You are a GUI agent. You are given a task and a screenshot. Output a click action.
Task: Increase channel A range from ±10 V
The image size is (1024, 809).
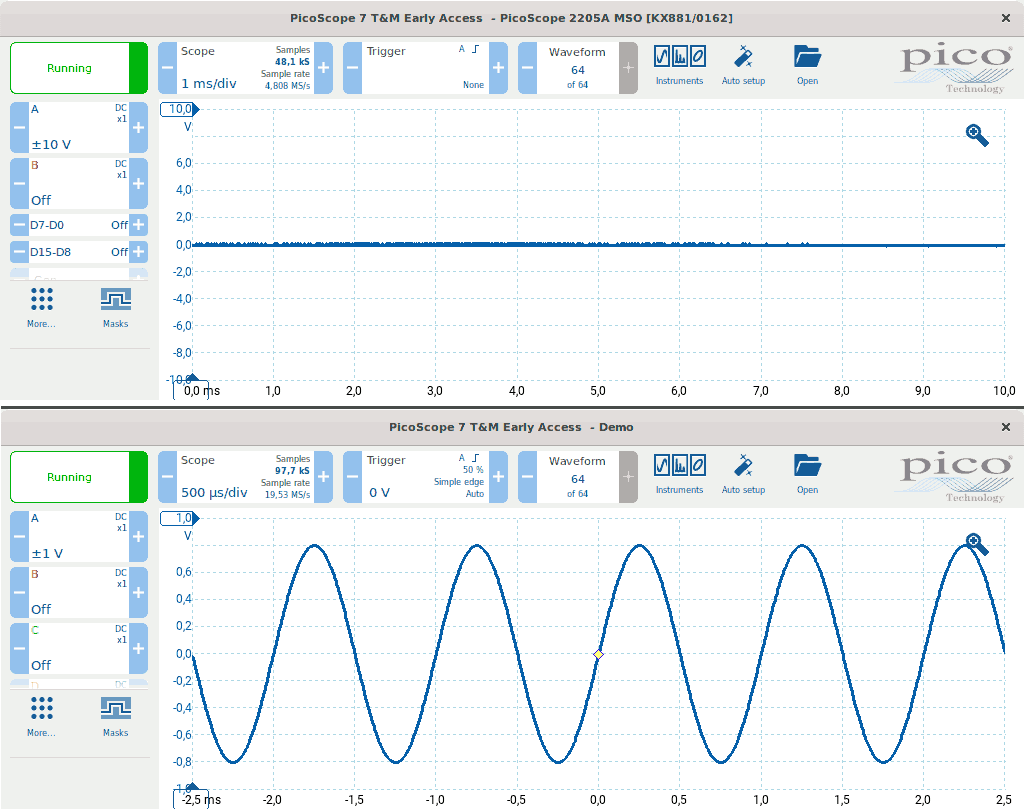(x=138, y=127)
